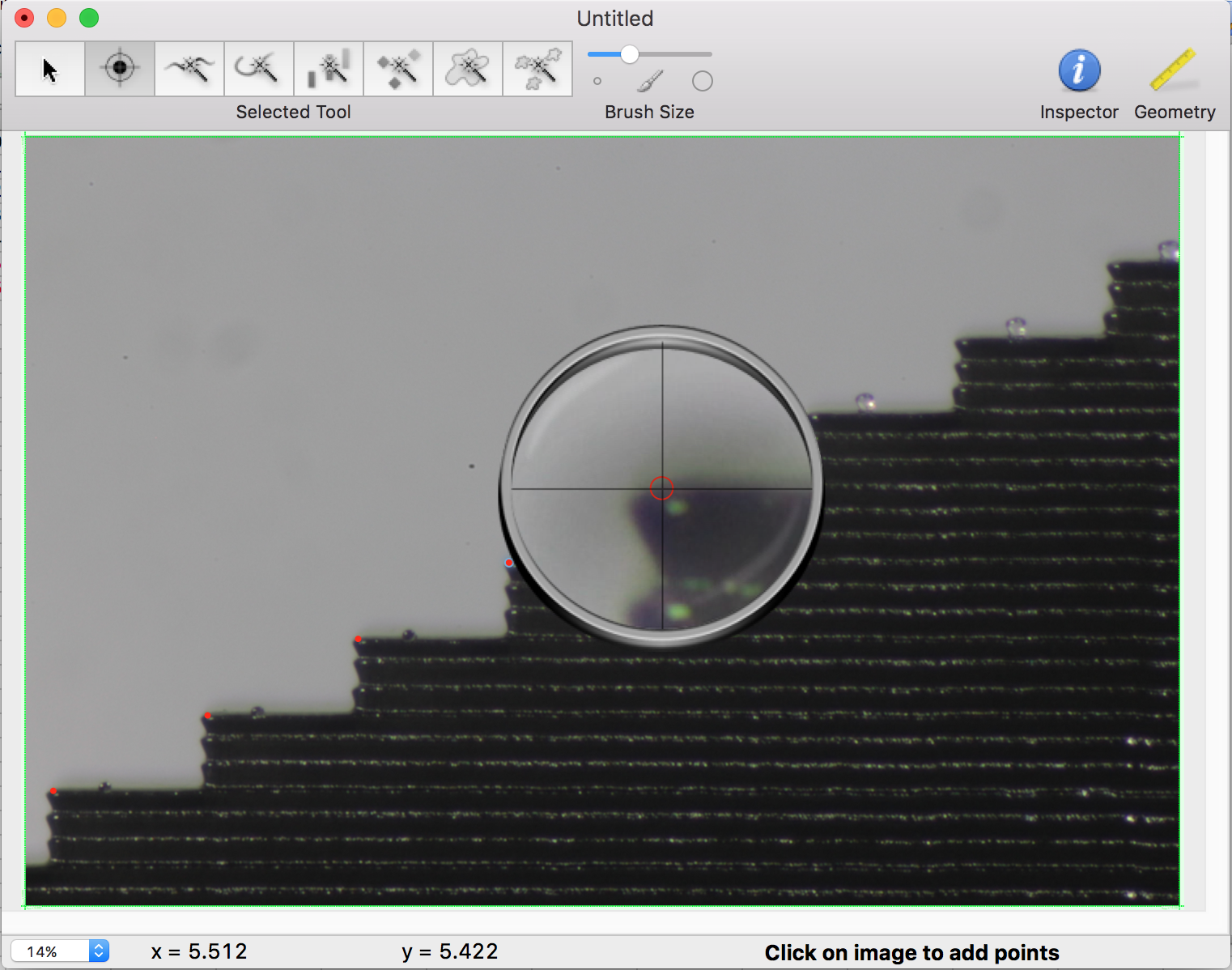Open the 14% zoom level dropdown
This screenshot has width=1232, height=970.
[60, 951]
